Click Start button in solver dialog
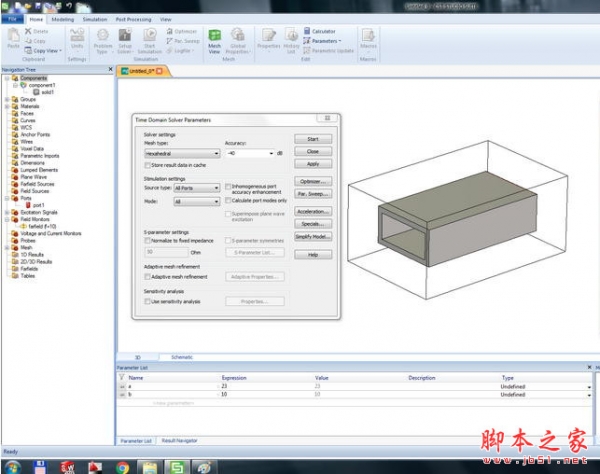 tap(313, 139)
